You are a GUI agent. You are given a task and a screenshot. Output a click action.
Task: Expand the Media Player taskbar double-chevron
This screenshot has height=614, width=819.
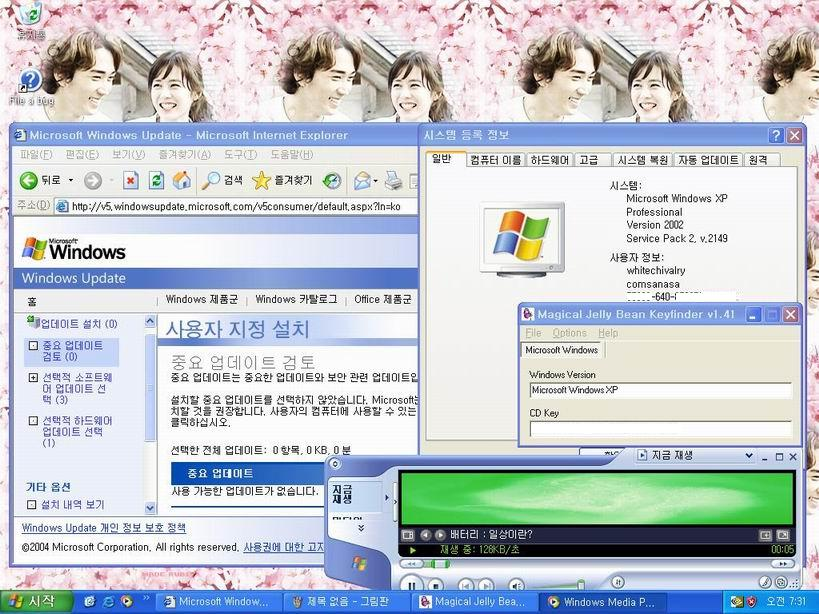[x=360, y=528]
